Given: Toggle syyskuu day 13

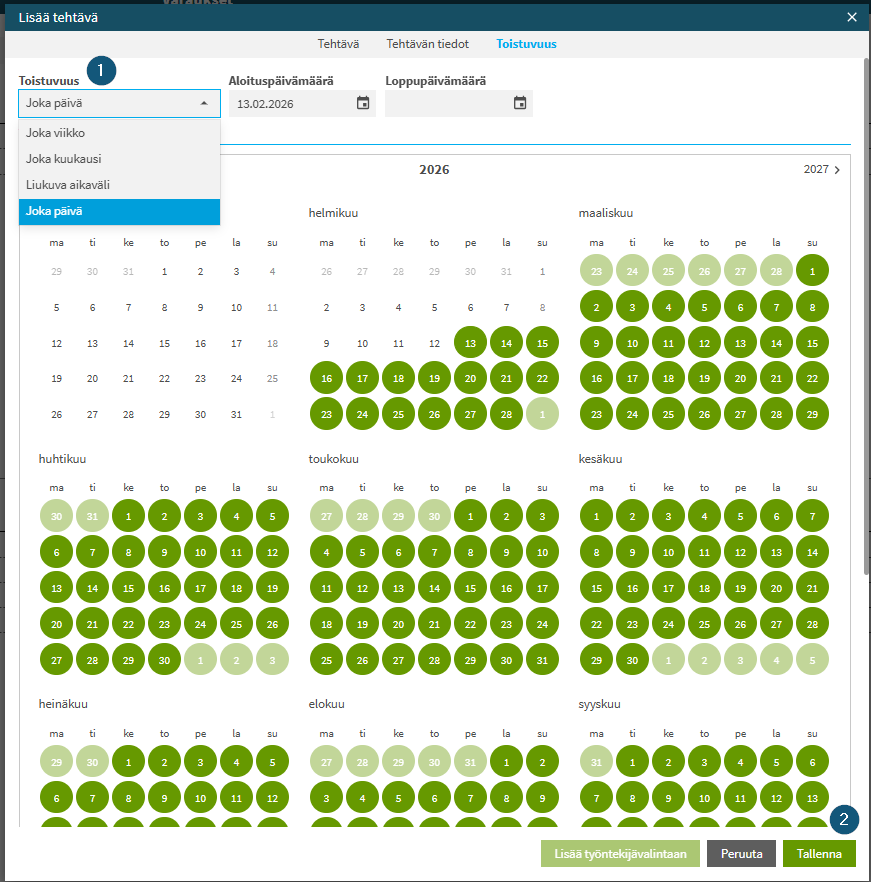Looking at the screenshot, I should [x=812, y=798].
